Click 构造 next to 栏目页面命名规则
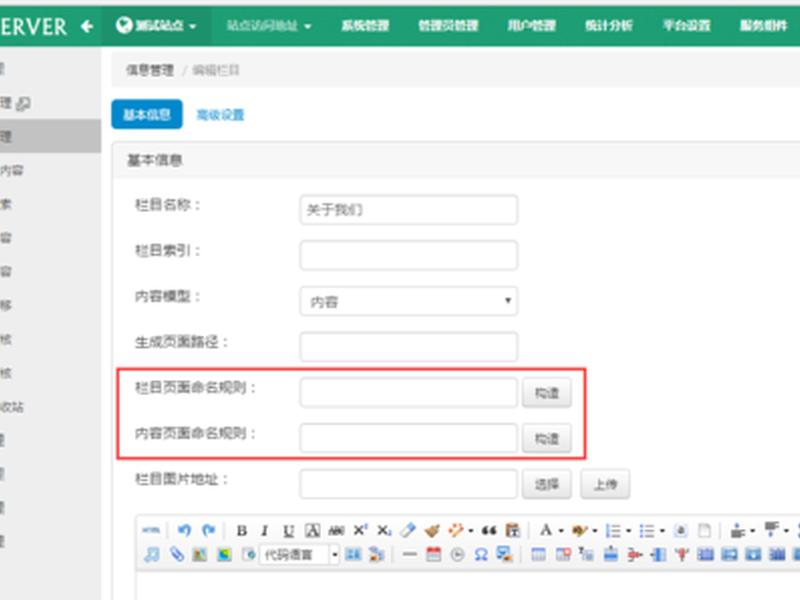Screen dimensions: 800x600 tap(546, 393)
